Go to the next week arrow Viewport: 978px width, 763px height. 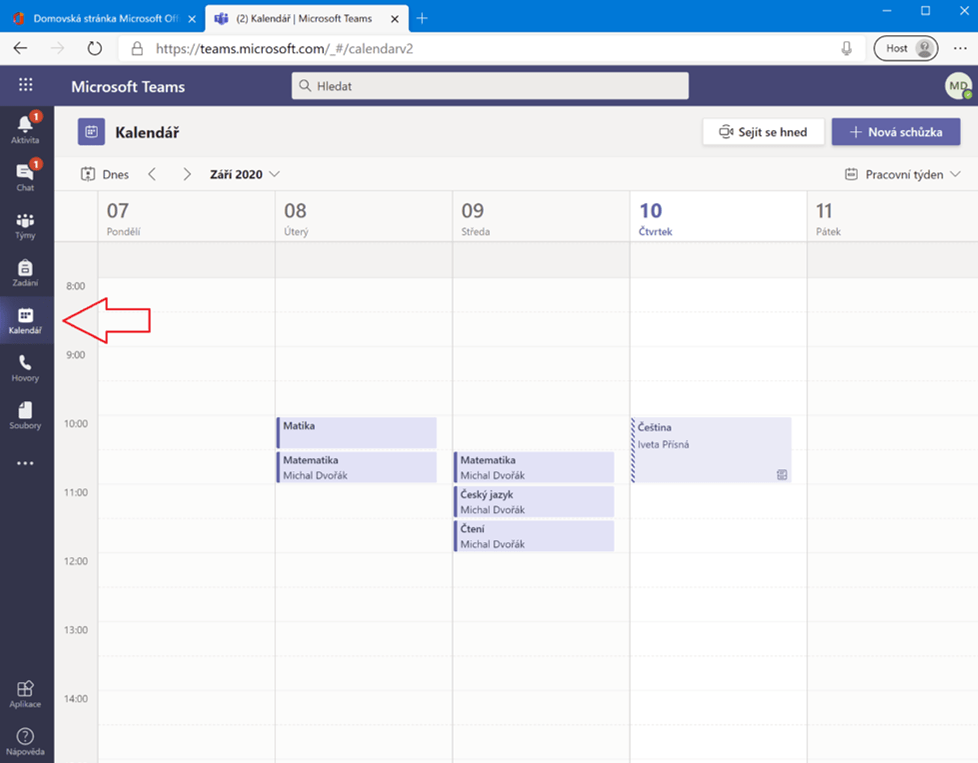(187, 174)
